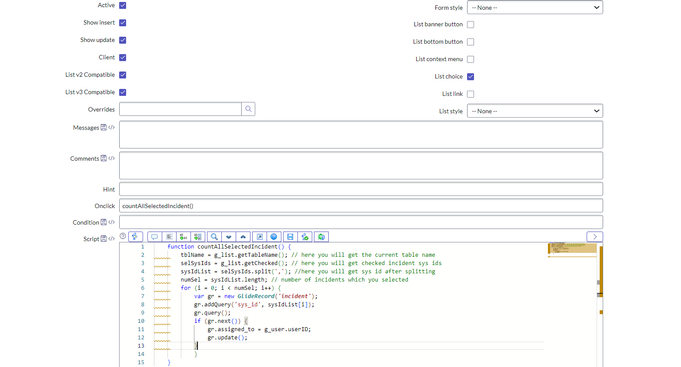This screenshot has width=681, height=367.
Task: Click into the Hint text field
Action: click(361, 189)
